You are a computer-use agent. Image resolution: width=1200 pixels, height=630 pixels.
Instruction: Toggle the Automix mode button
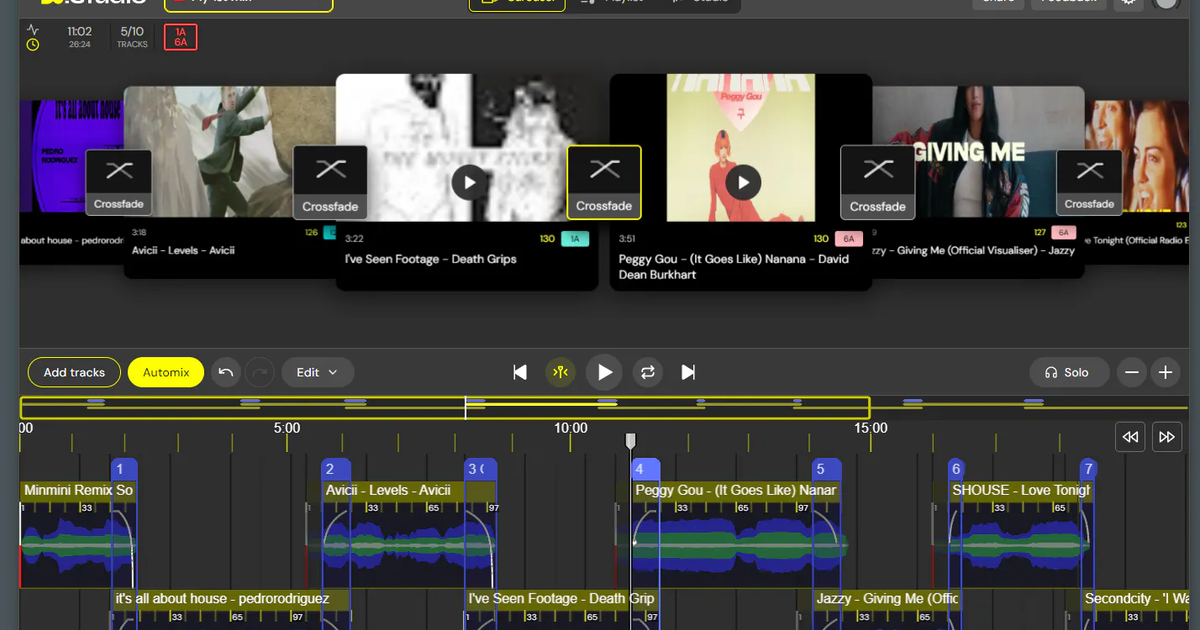[165, 372]
